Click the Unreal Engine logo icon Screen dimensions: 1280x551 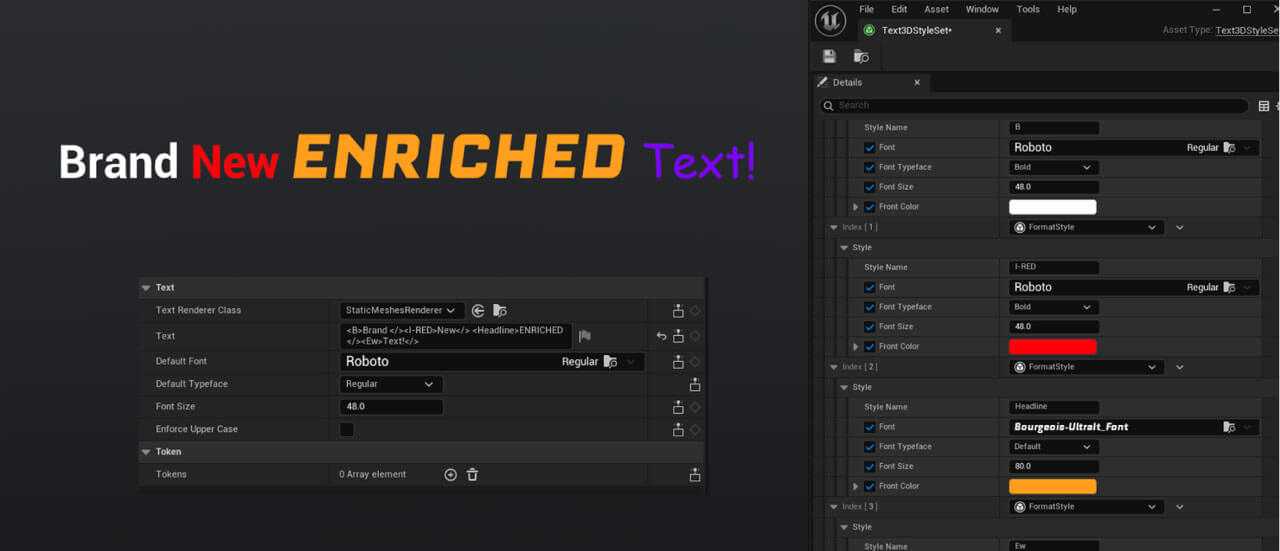pos(830,20)
